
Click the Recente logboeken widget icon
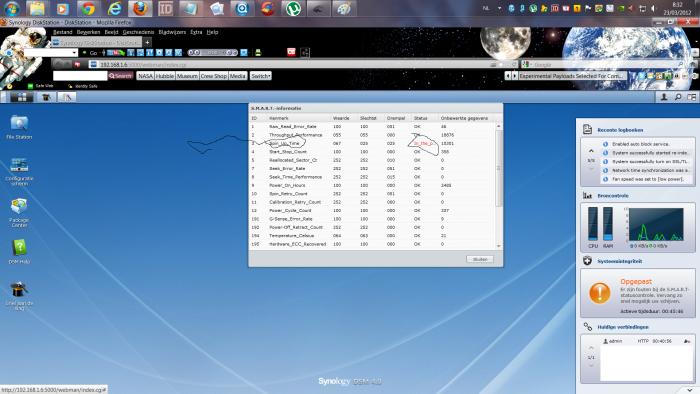pyautogui.click(x=588, y=129)
